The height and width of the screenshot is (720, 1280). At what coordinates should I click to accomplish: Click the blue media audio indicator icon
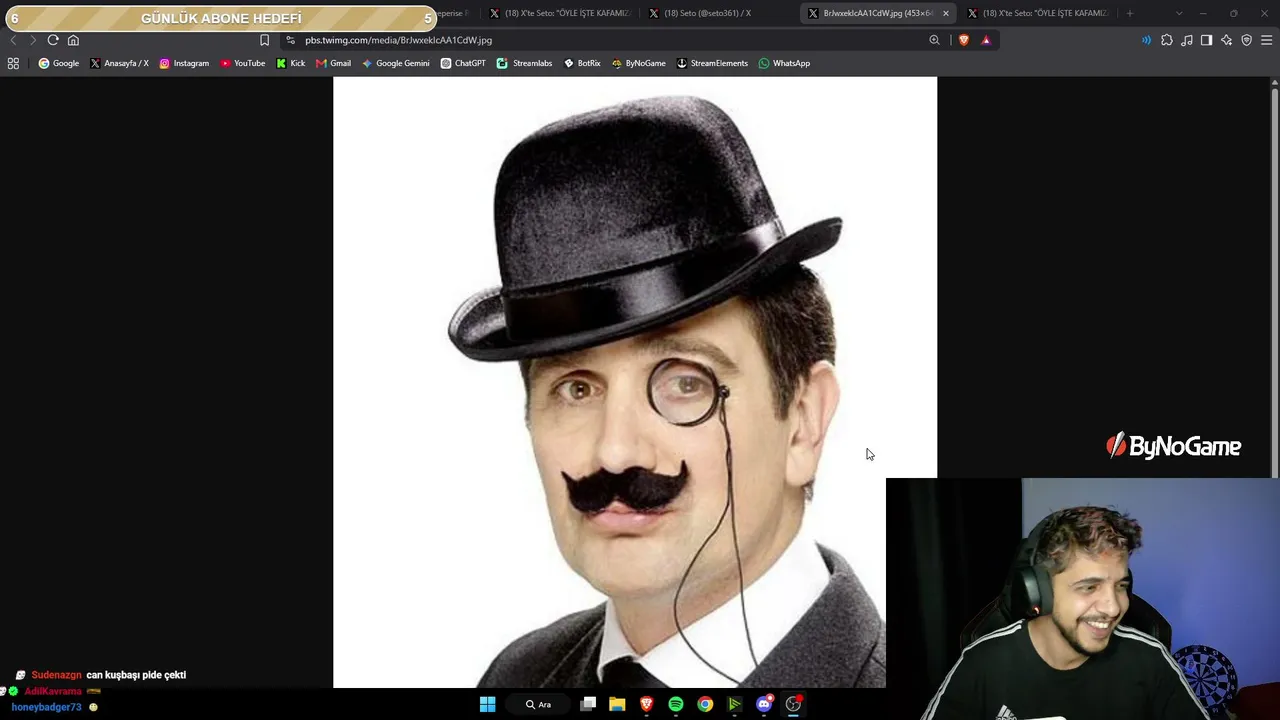[1146, 40]
